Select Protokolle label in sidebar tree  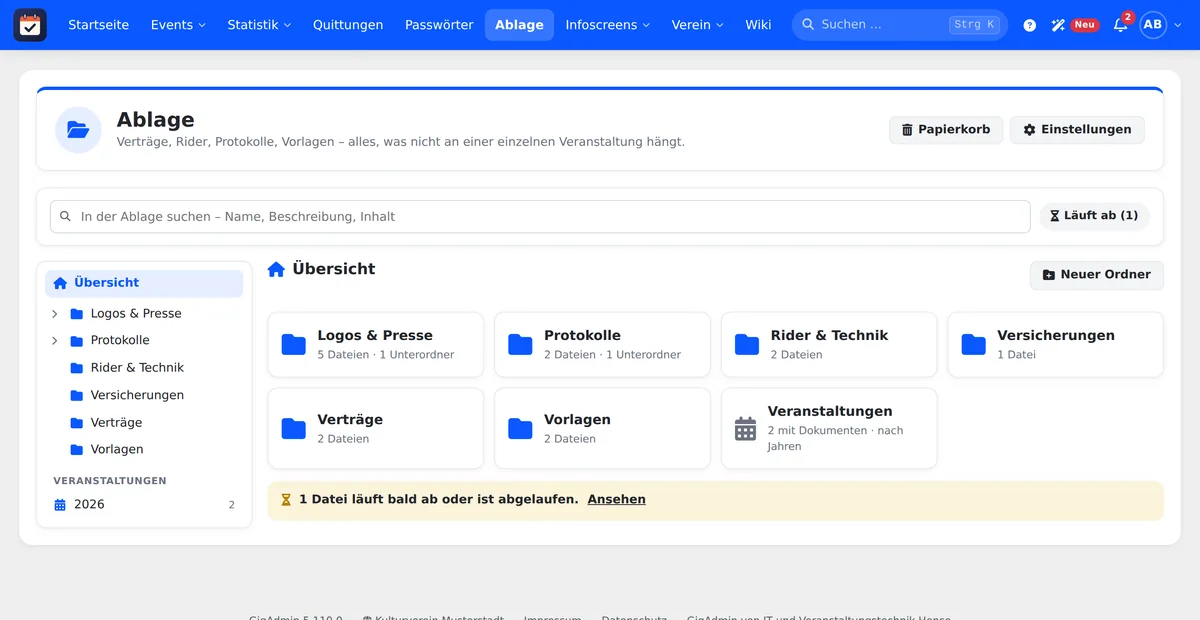[120, 341]
